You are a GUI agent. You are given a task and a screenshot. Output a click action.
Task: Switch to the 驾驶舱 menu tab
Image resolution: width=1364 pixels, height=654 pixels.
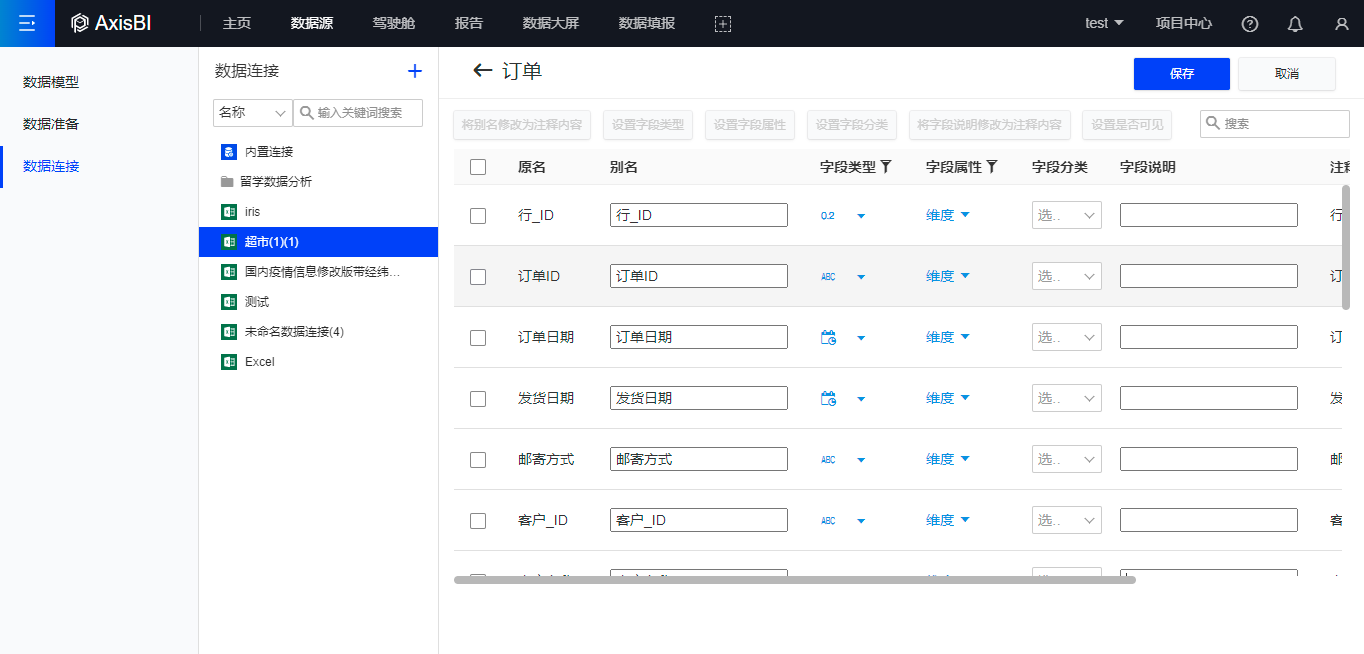(393, 23)
